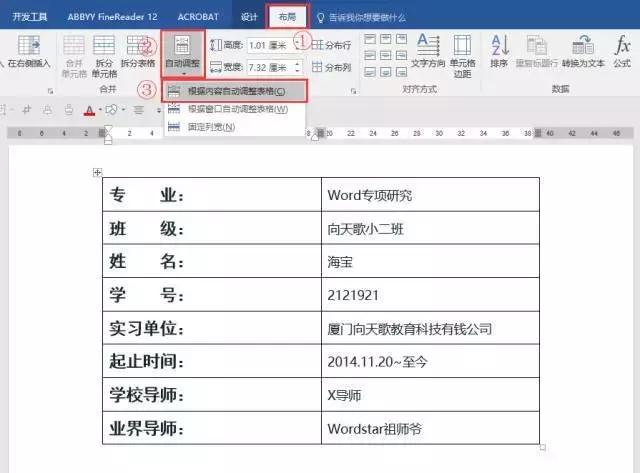Select Align Bottom Left cell alignment icon
The width and height of the screenshot is (640, 473).
pyautogui.click(x=370, y=72)
